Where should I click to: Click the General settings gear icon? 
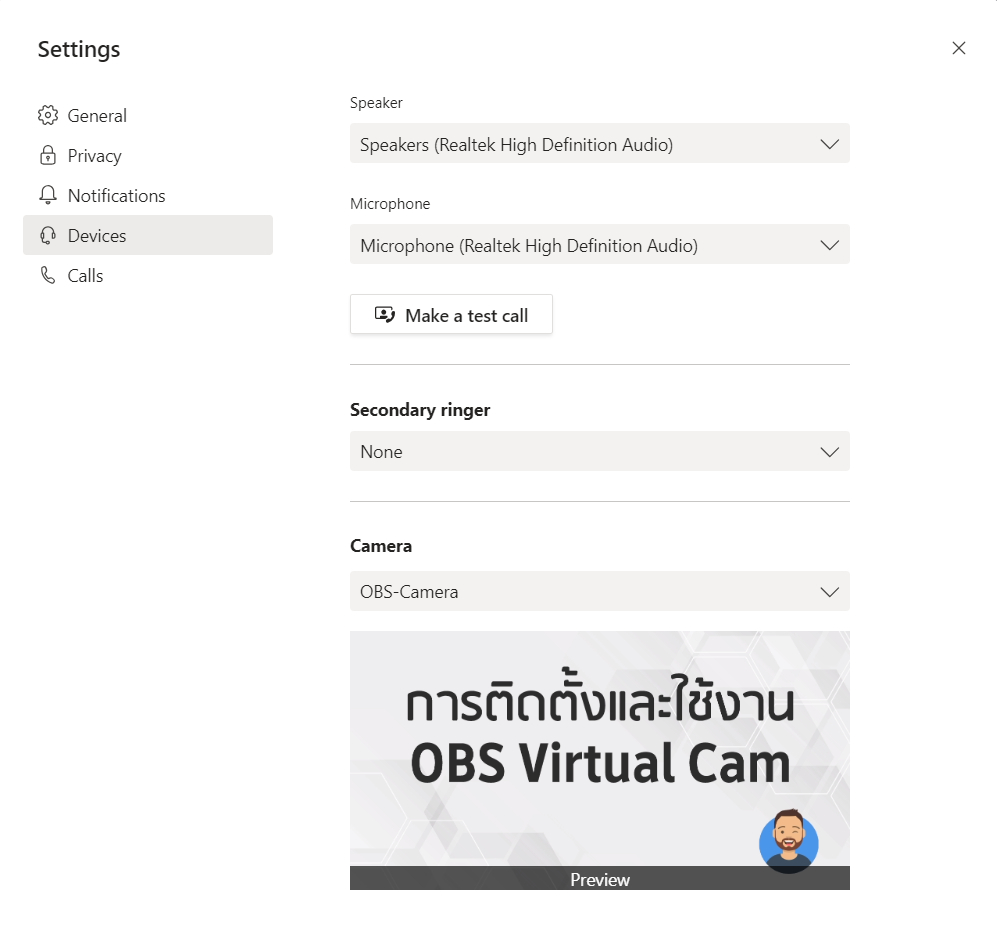(47, 115)
